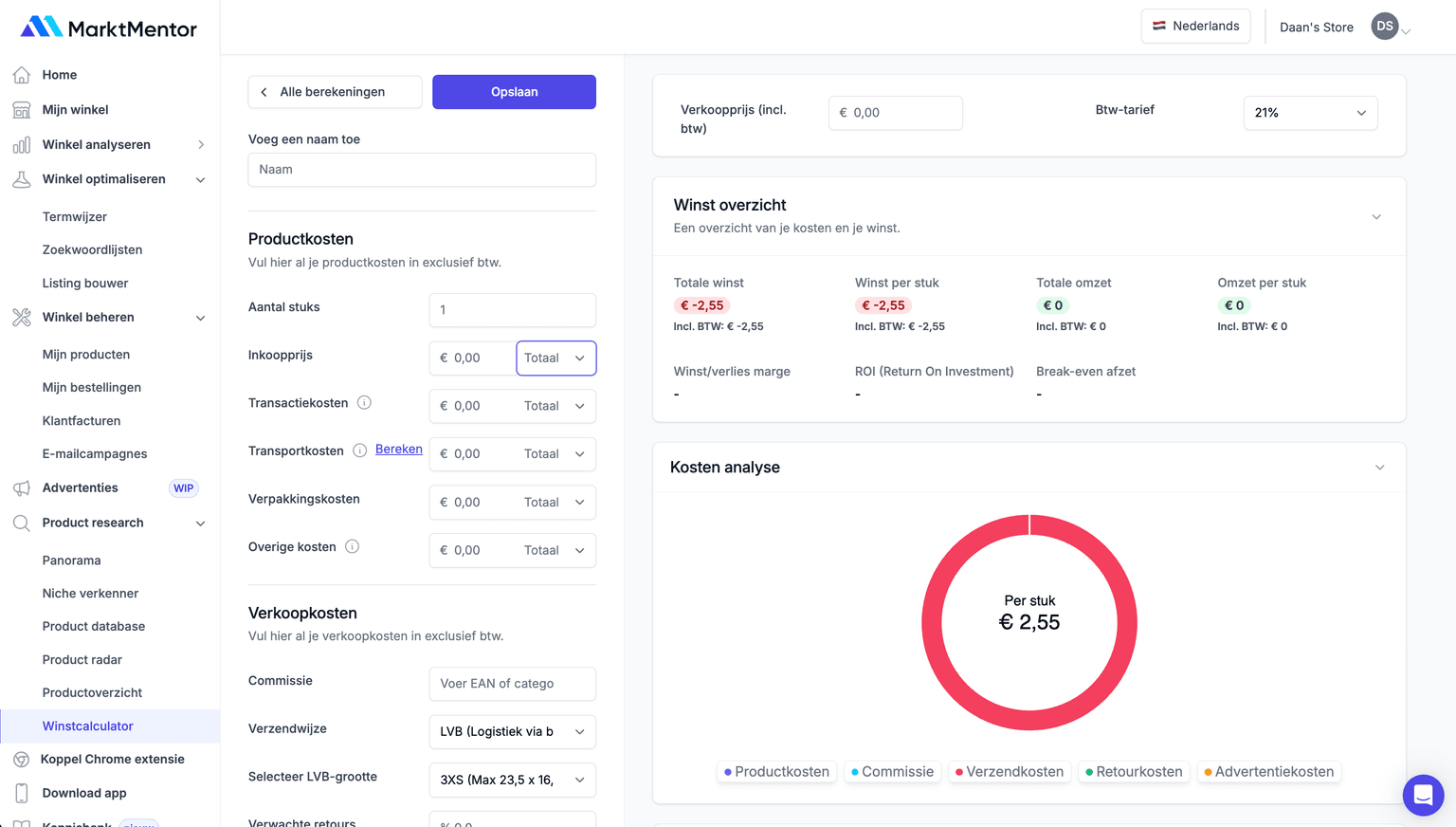Open the Selecteer LVB-grootte dropdown
1456x827 pixels.
point(512,780)
